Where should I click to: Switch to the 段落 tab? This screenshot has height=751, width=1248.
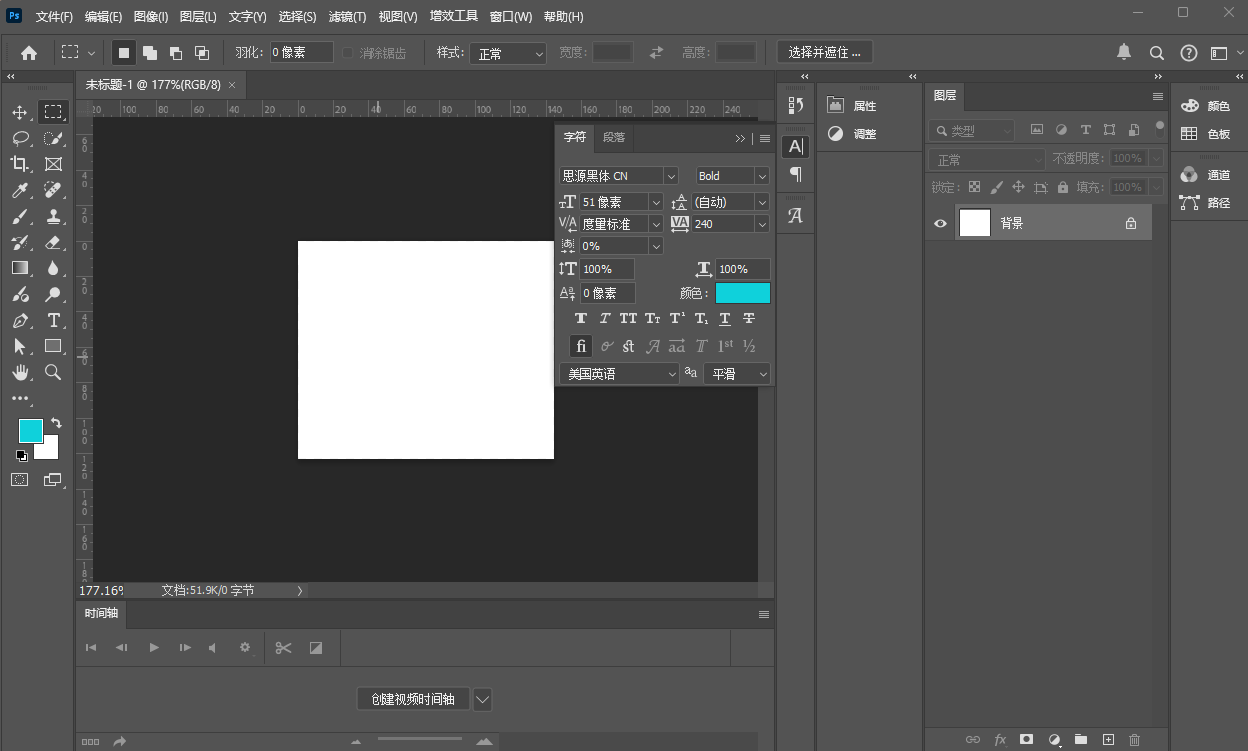[614, 138]
